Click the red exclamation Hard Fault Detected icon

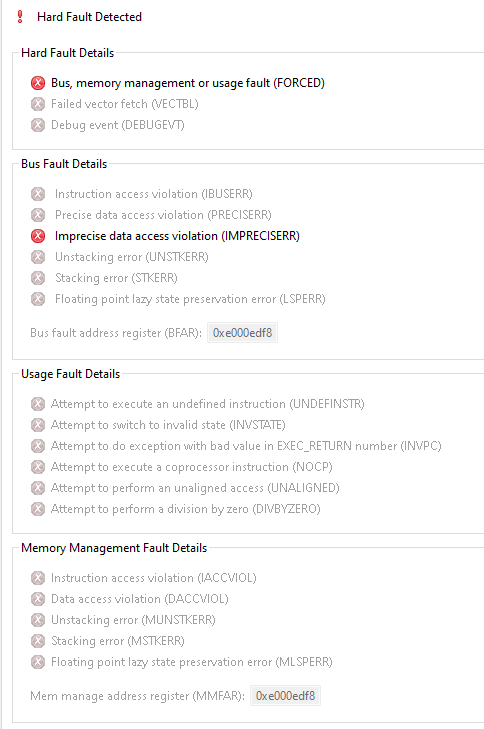[x=20, y=17]
